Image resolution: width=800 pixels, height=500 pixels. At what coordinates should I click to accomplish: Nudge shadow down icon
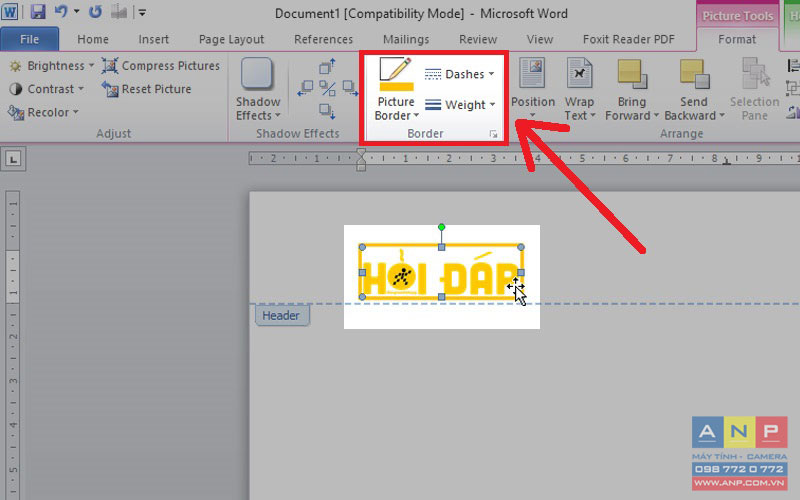pyautogui.click(x=327, y=111)
